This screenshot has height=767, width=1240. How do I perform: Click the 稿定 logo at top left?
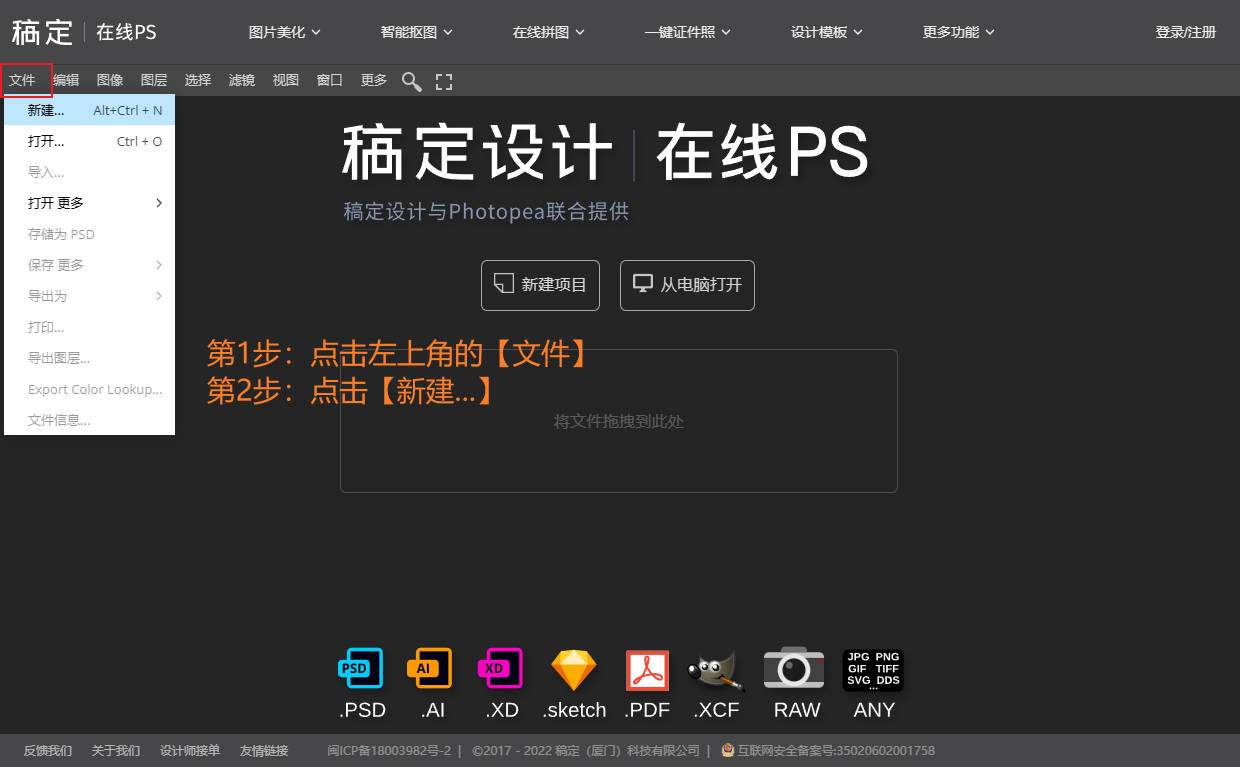point(42,32)
